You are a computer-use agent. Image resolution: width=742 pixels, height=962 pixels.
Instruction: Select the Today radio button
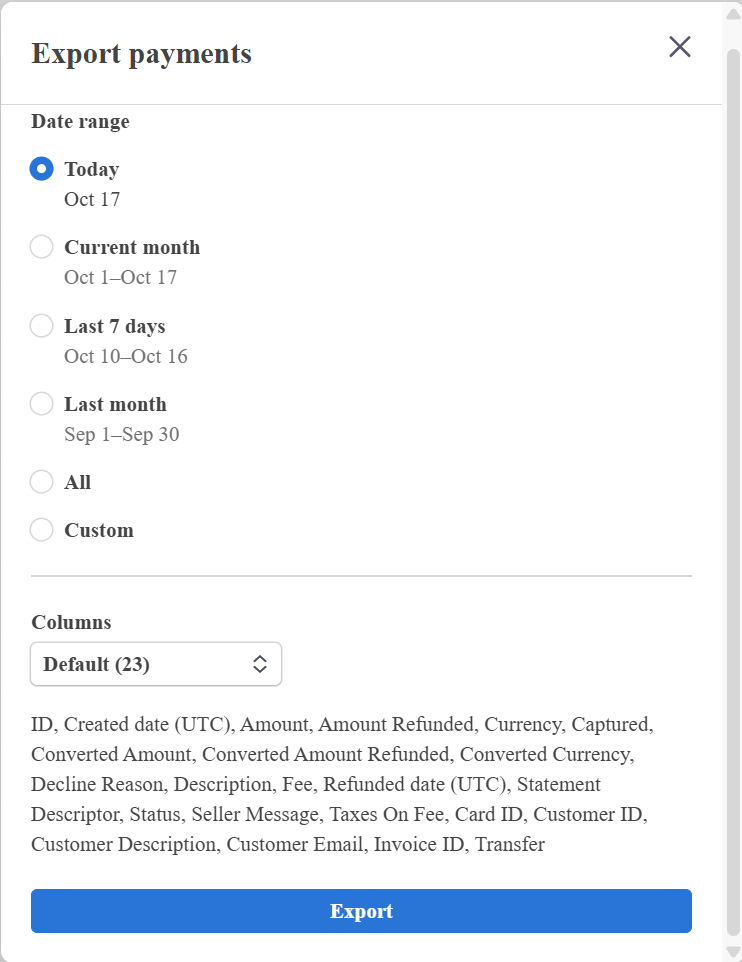point(41,169)
